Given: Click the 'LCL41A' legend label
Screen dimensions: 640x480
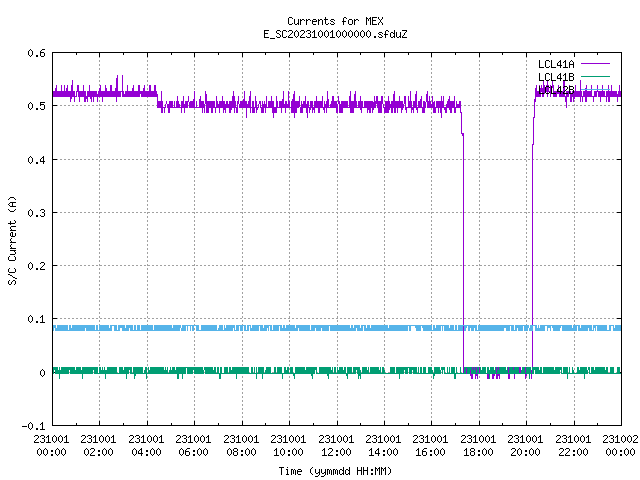Looking at the screenshot, I should [556, 64].
